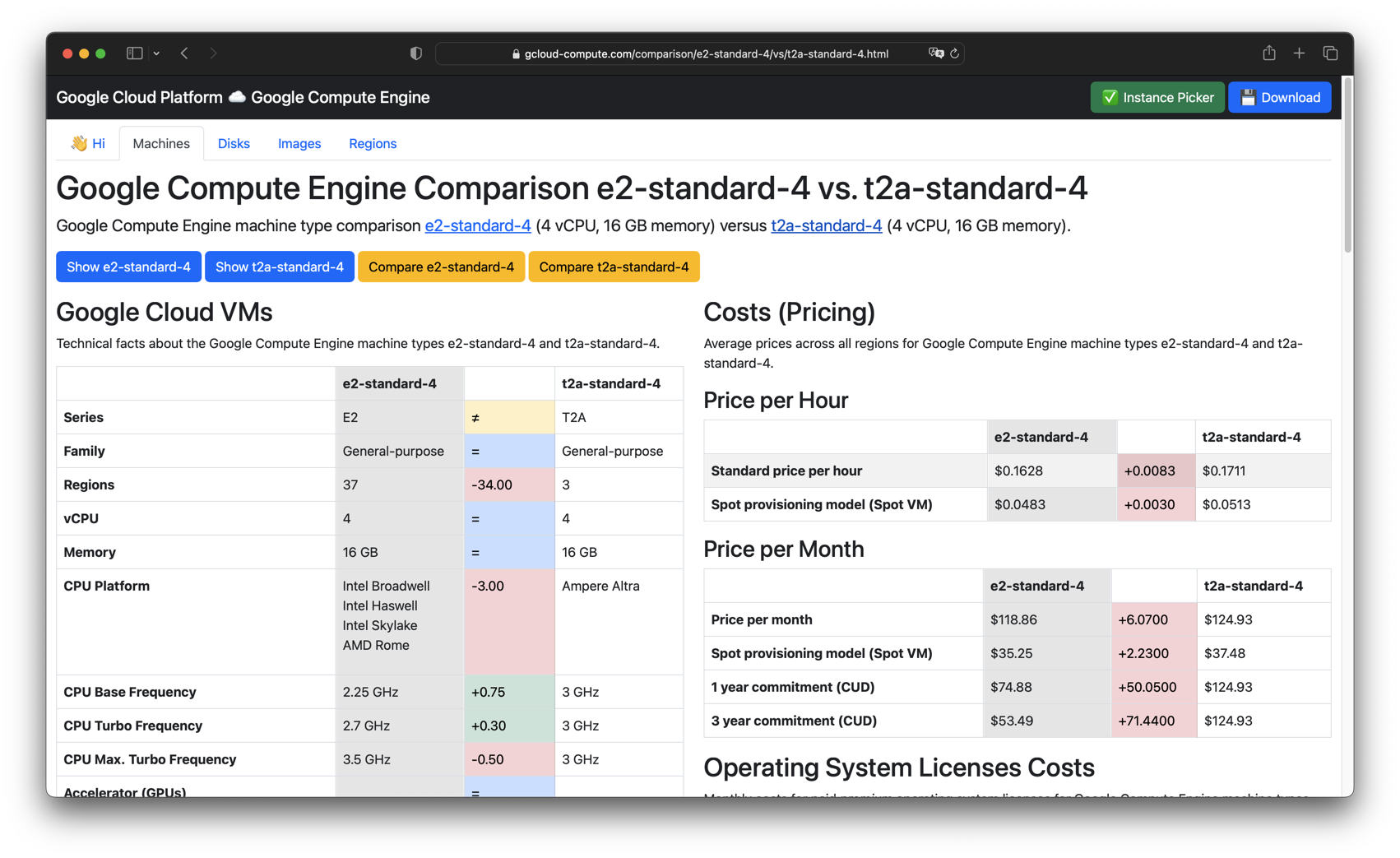Click the Operating System Licenses Costs heading

point(899,768)
